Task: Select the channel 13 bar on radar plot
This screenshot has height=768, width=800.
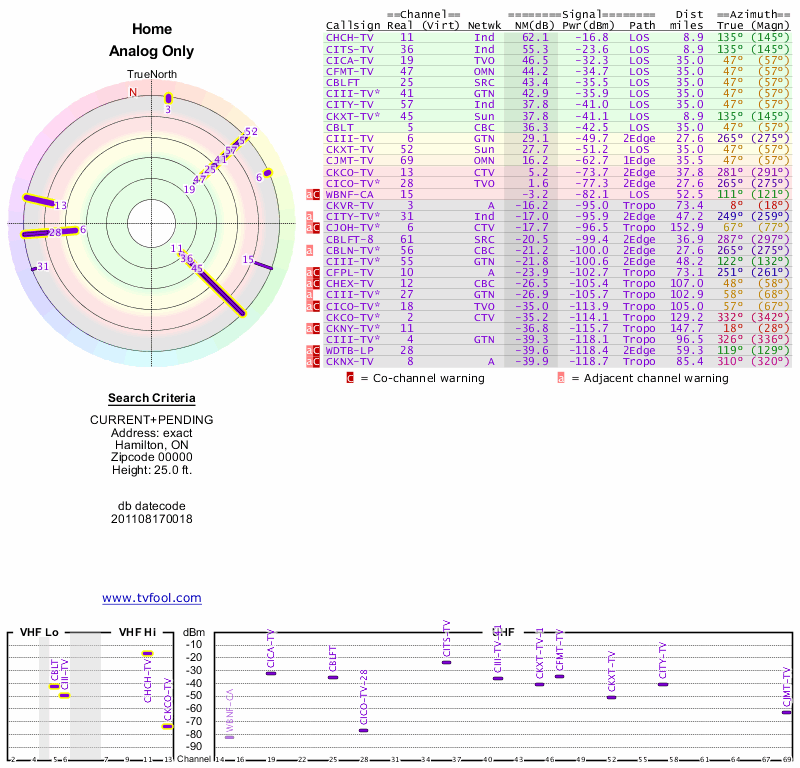Action: (42, 202)
